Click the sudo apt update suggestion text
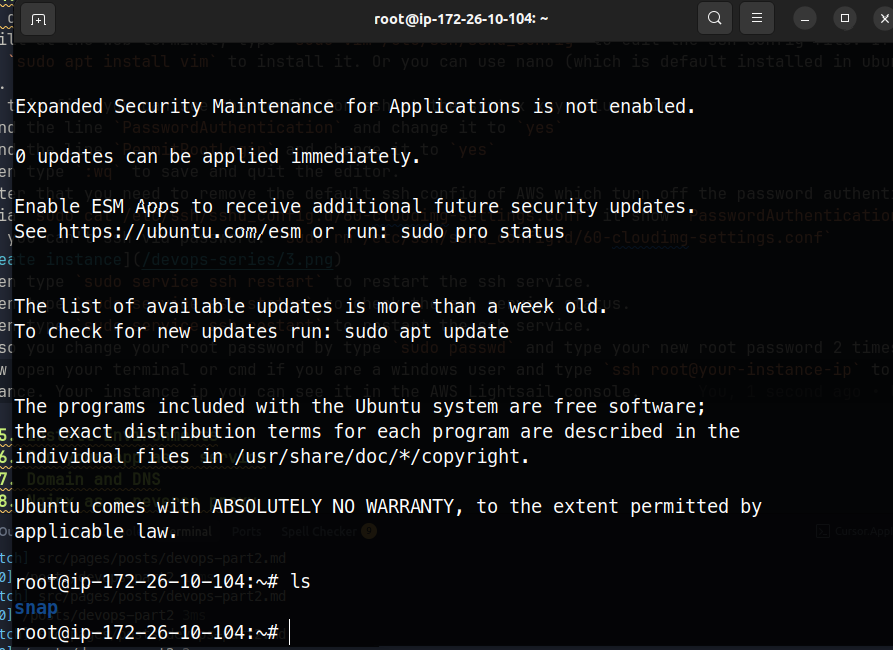 430,331
